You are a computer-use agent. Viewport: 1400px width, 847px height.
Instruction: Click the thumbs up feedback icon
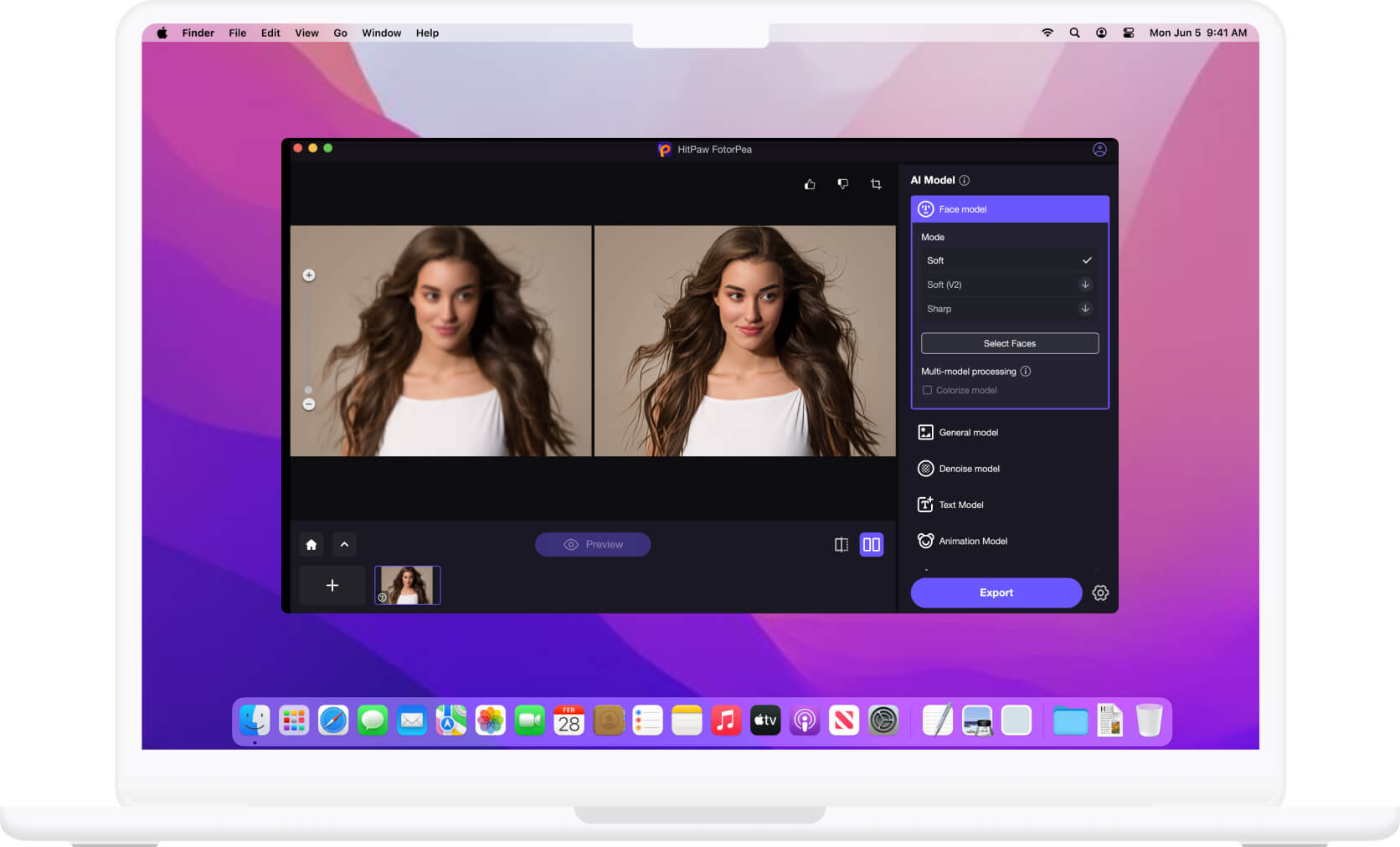[x=810, y=183]
